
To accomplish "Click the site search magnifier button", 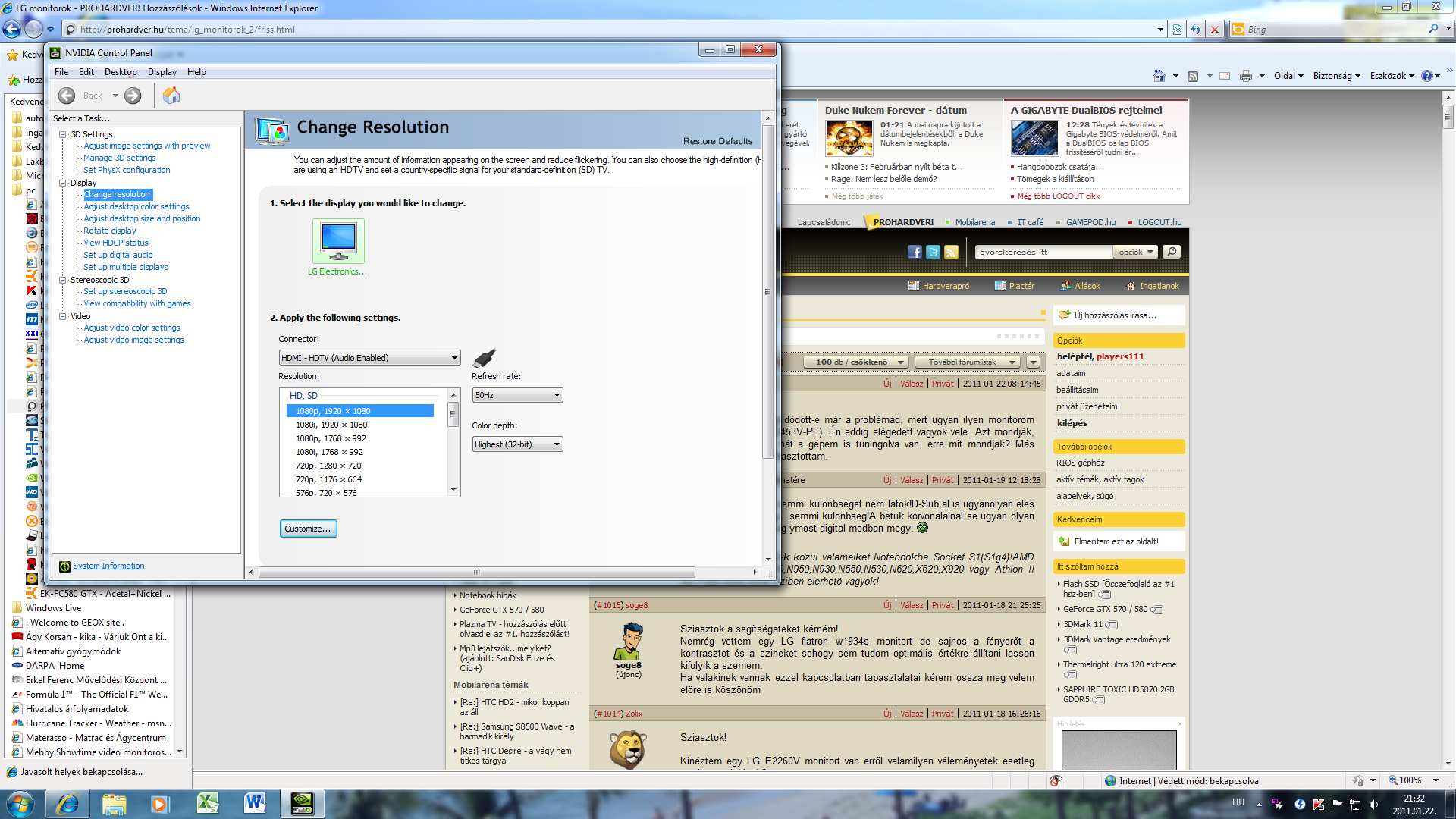I will [1172, 252].
